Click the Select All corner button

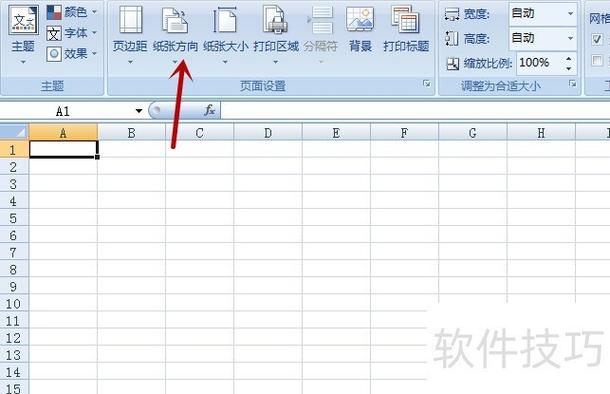(x=14, y=132)
